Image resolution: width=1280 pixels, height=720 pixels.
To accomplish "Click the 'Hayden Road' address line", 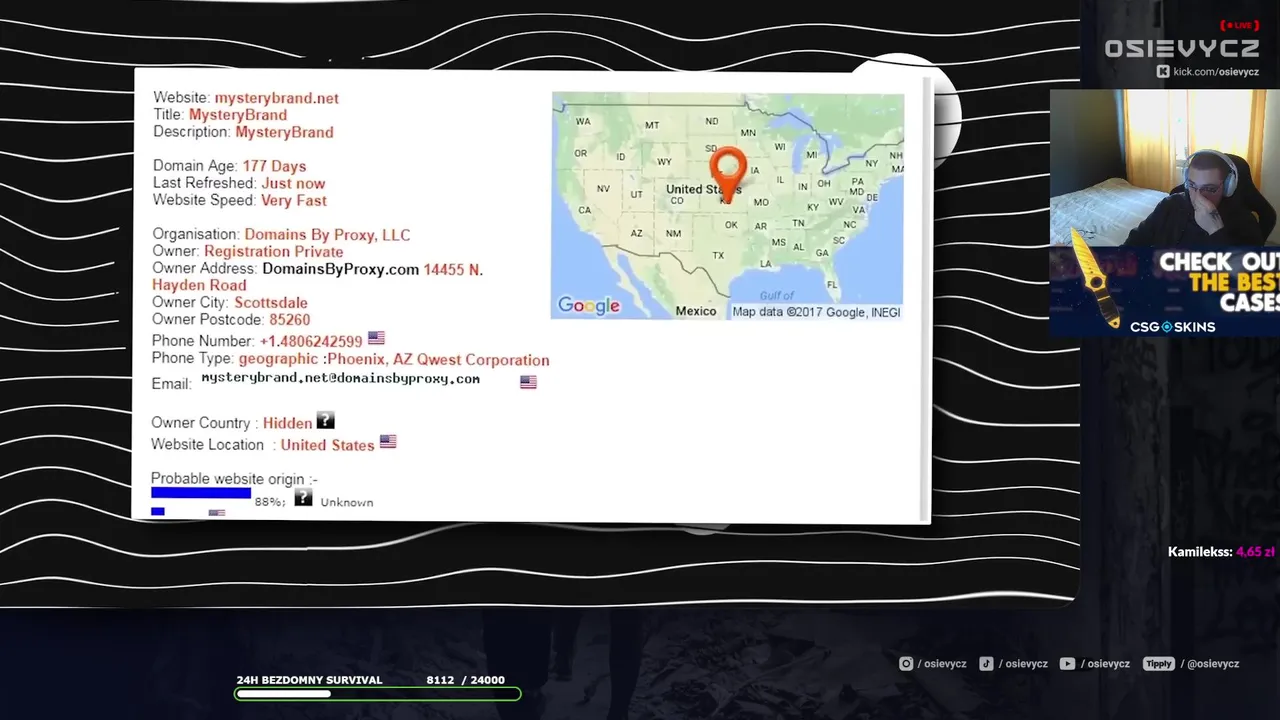I will pyautogui.click(x=199, y=285).
